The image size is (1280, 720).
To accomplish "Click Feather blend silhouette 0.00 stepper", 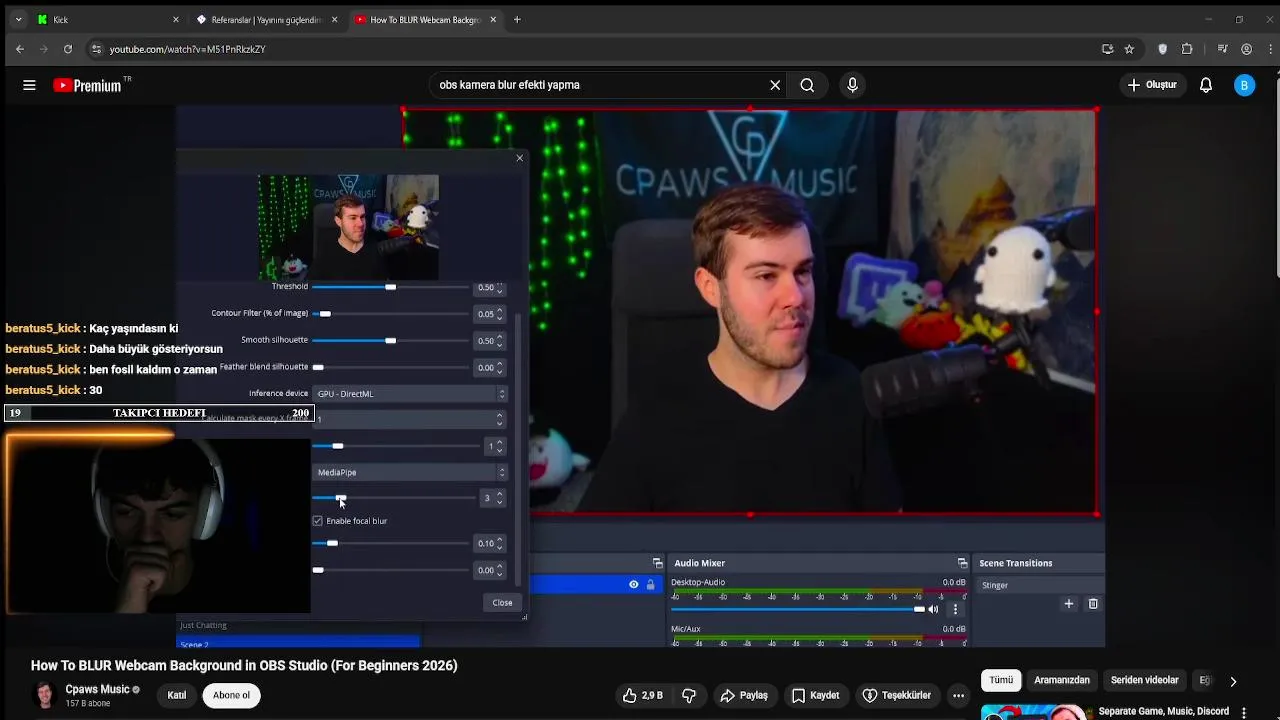I will pyautogui.click(x=500, y=368).
